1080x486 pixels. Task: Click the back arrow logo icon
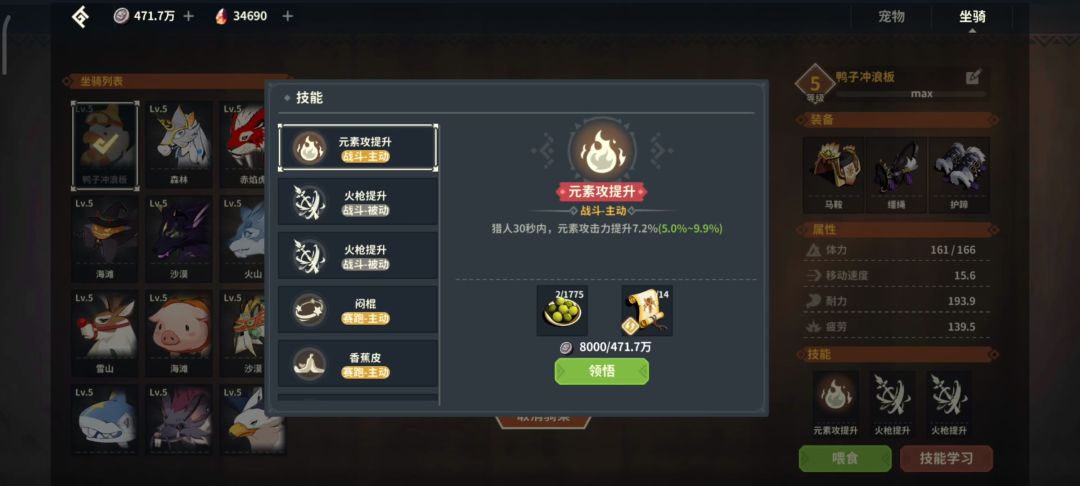[81, 17]
